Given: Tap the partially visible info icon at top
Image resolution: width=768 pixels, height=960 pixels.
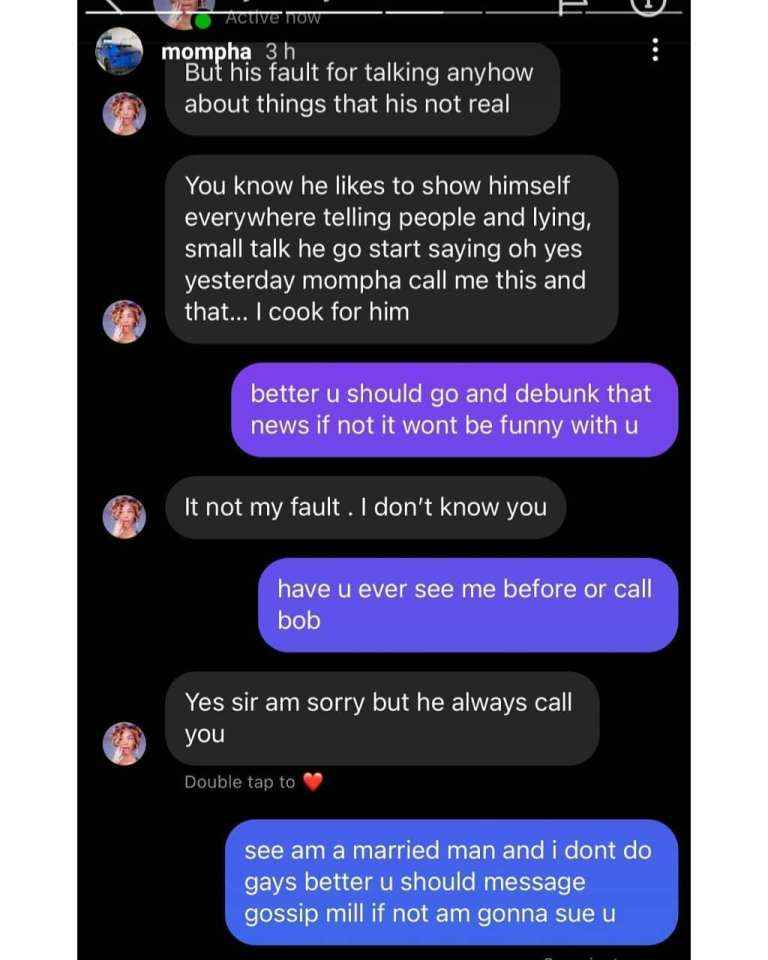Looking at the screenshot, I should (649, 7).
